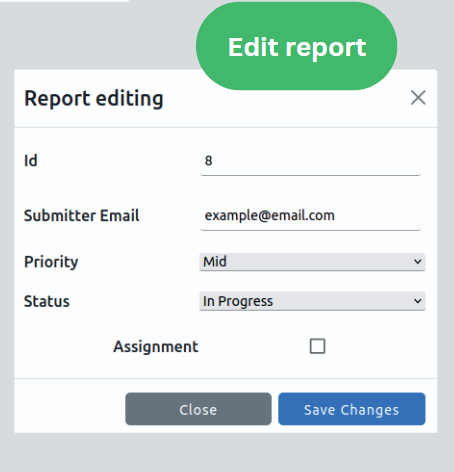Click the Priority label
The width and height of the screenshot is (454, 472).
[51, 262]
